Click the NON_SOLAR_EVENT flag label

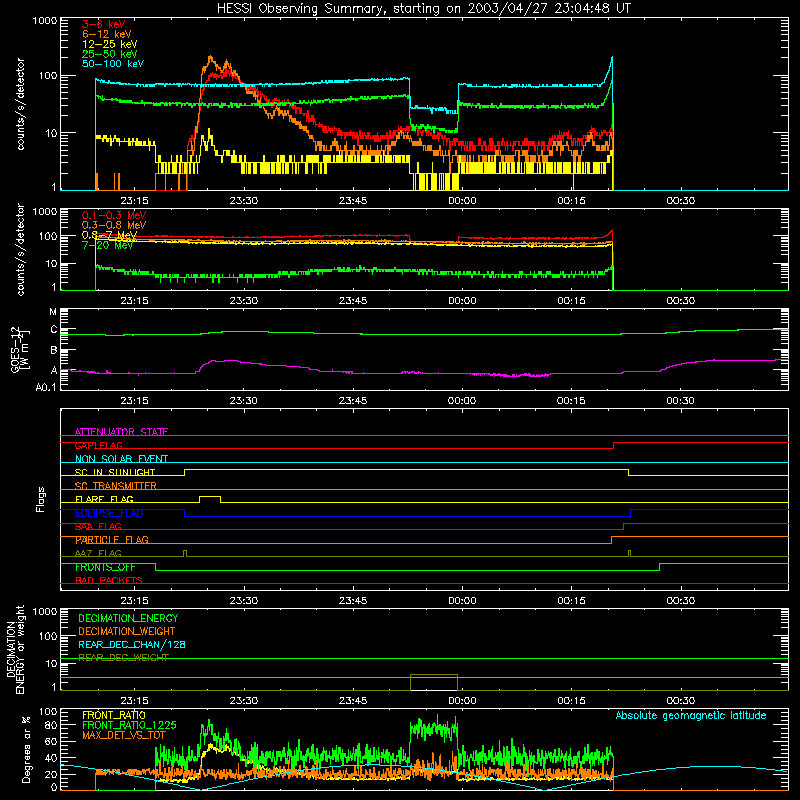pyautogui.click(x=121, y=459)
